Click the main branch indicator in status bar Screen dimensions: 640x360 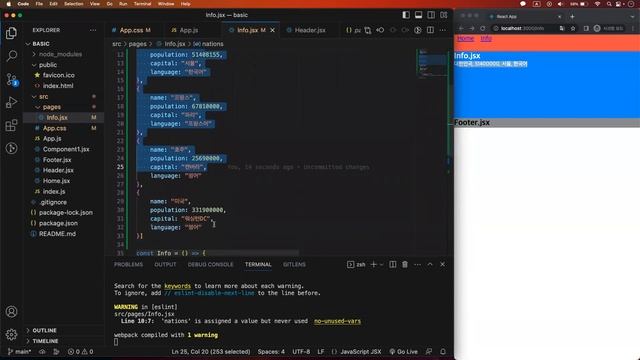tap(20, 351)
